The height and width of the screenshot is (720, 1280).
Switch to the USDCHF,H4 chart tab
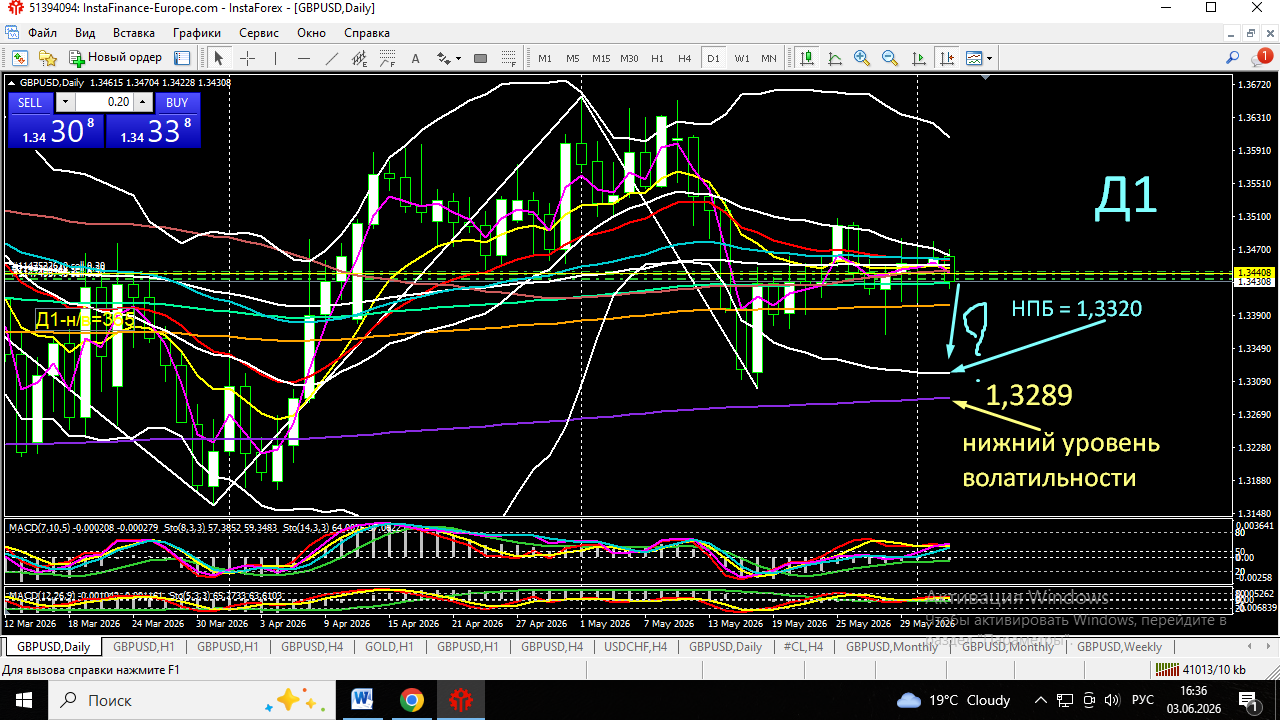pyautogui.click(x=636, y=647)
